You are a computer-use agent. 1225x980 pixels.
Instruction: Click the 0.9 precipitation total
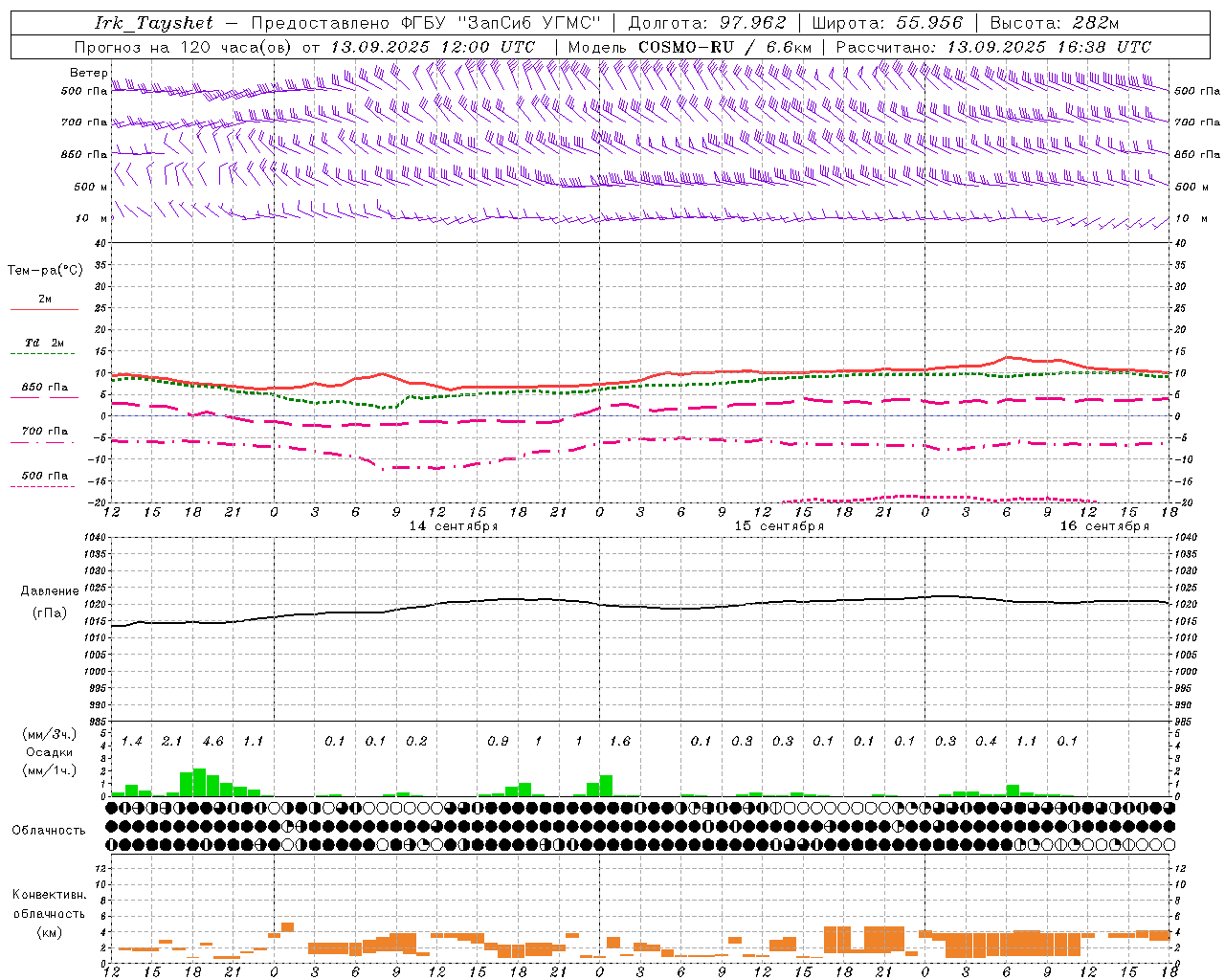(498, 742)
